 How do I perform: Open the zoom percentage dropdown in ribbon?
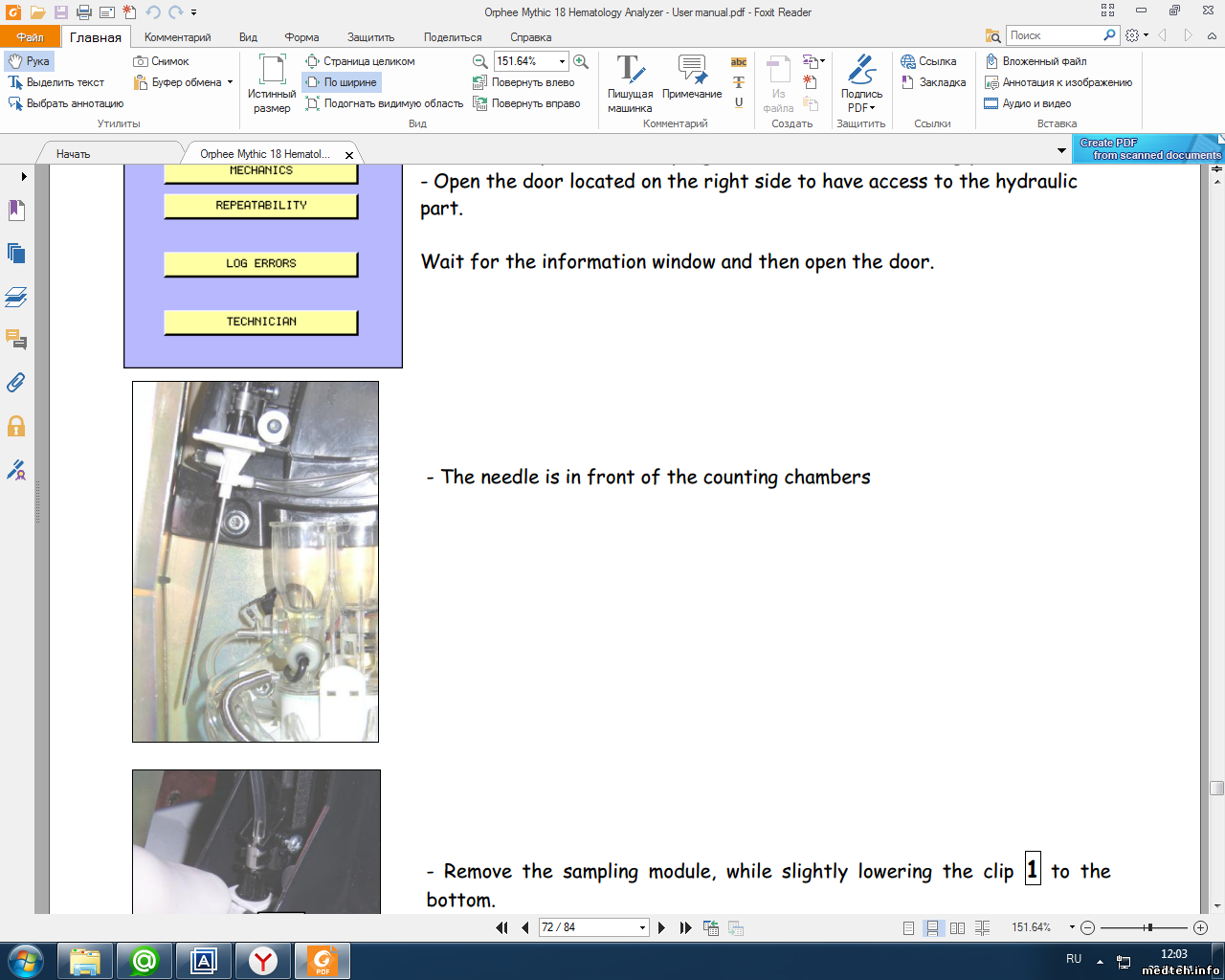tap(562, 61)
